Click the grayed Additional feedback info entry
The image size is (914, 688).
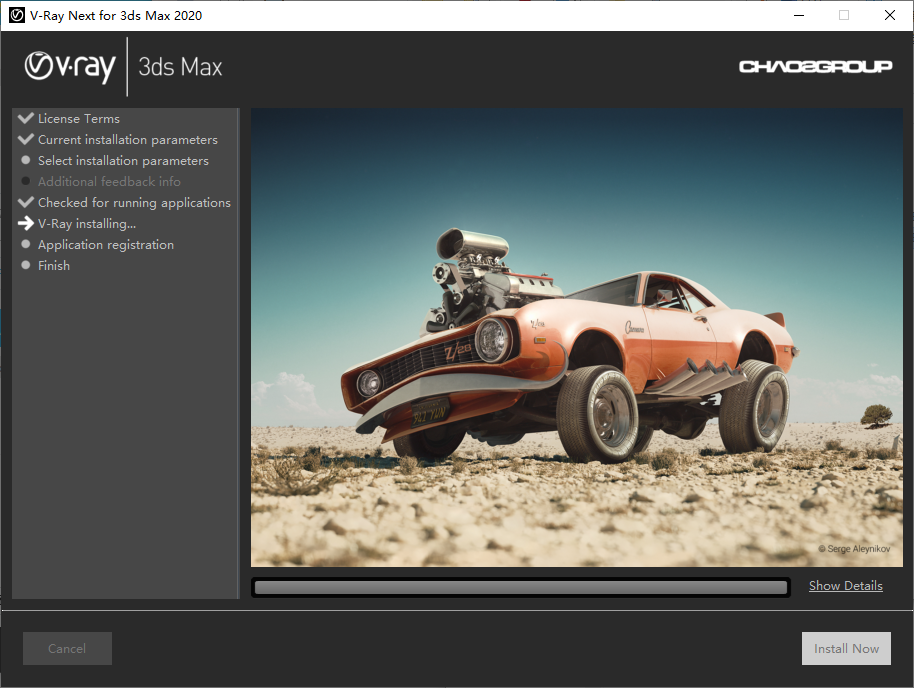[x=109, y=180]
